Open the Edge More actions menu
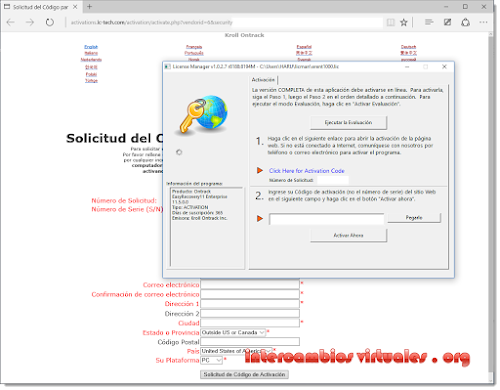The height and width of the screenshot is (390, 500). pyautogui.click(x=483, y=22)
